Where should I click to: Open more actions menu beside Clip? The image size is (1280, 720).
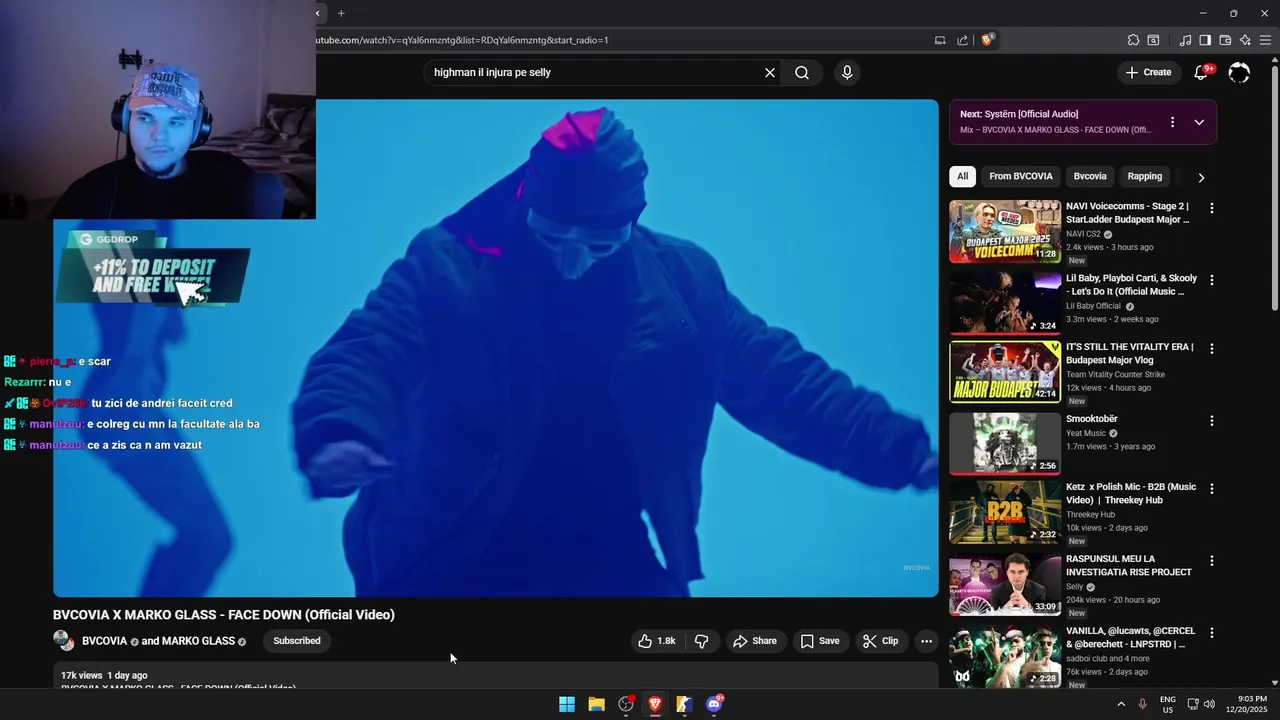tap(926, 641)
